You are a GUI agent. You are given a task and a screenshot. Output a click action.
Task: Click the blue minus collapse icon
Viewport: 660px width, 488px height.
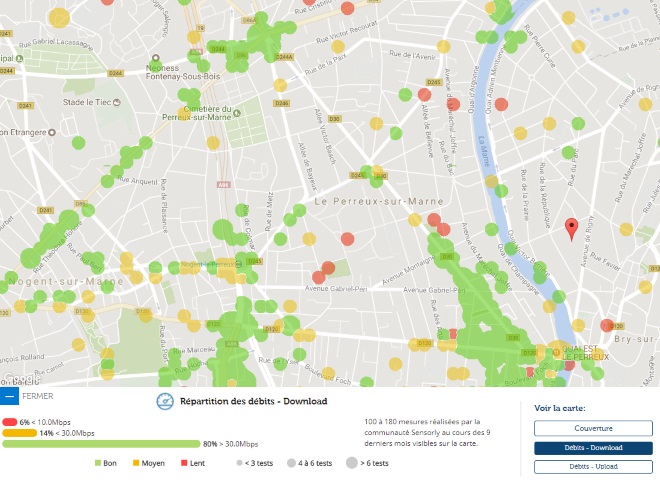12,394
